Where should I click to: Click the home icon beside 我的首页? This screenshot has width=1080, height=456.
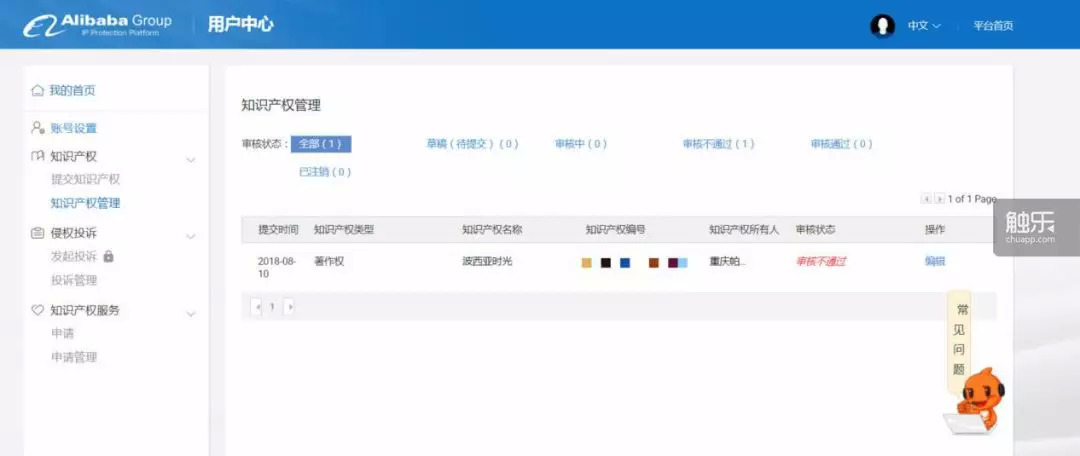(x=38, y=90)
